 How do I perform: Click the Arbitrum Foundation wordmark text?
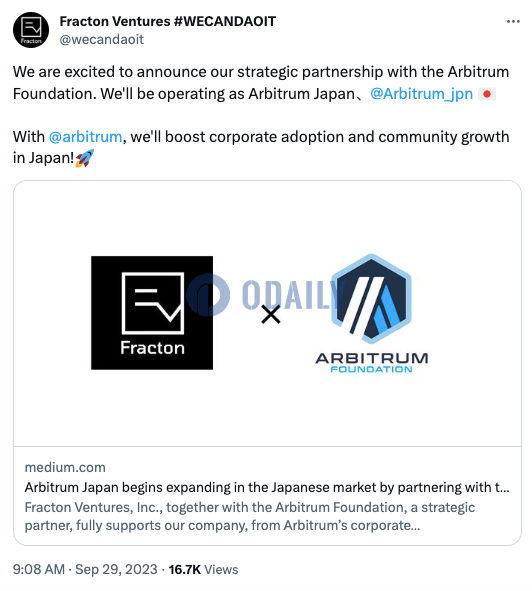372,363
